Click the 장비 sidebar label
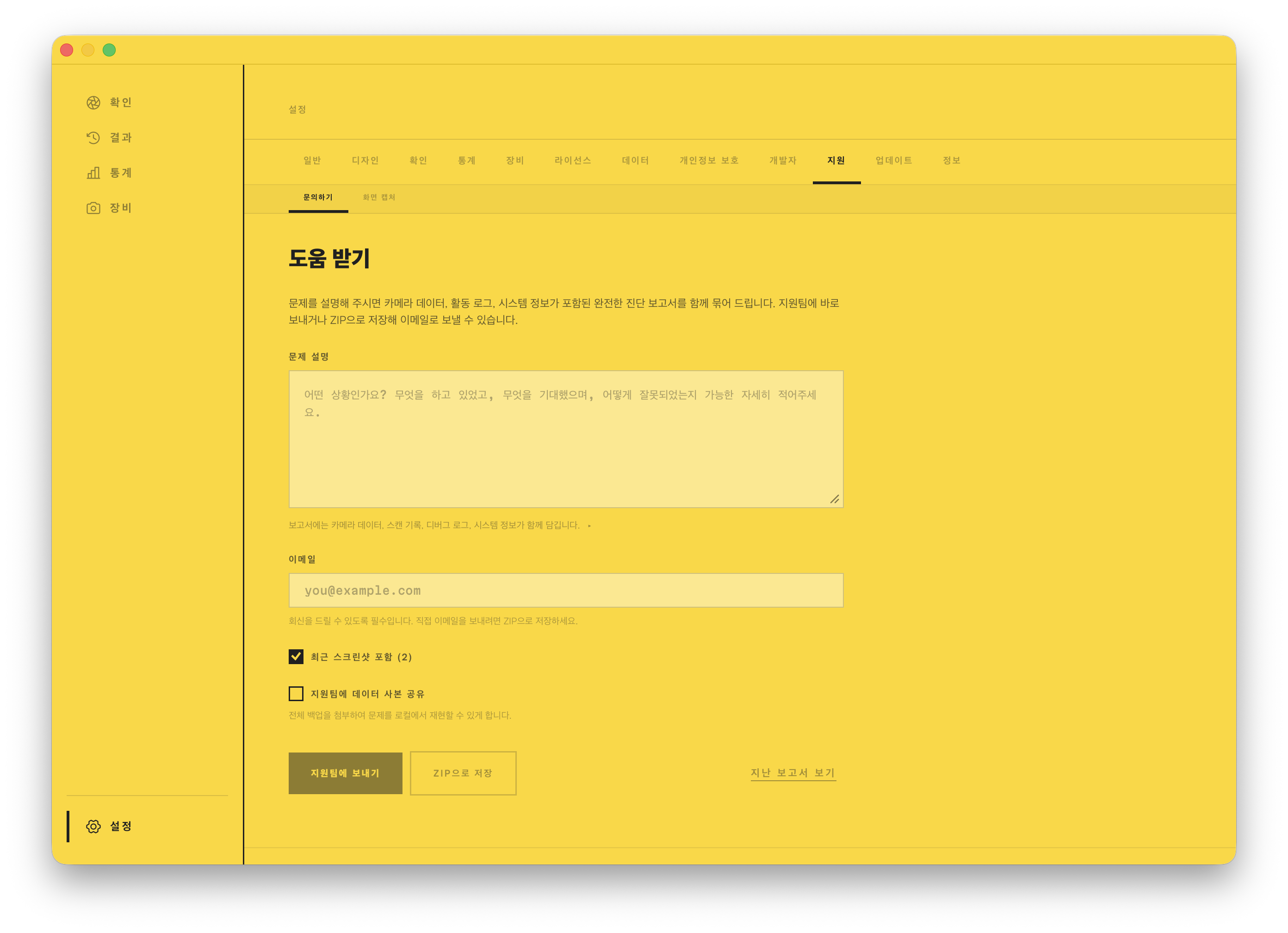 (x=120, y=208)
